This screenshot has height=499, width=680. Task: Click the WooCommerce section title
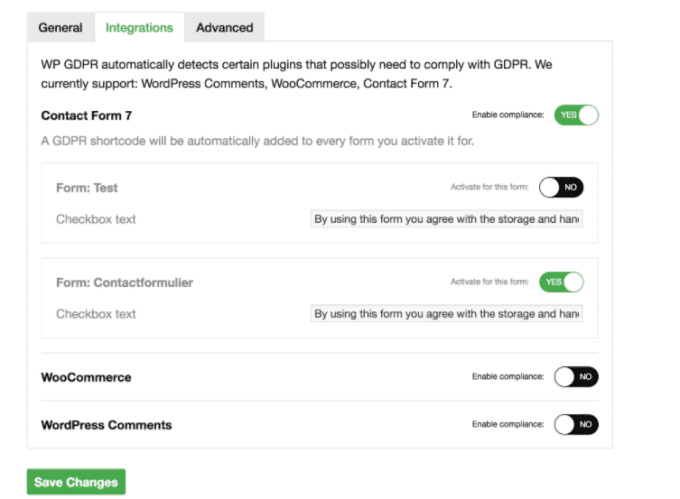tap(86, 377)
